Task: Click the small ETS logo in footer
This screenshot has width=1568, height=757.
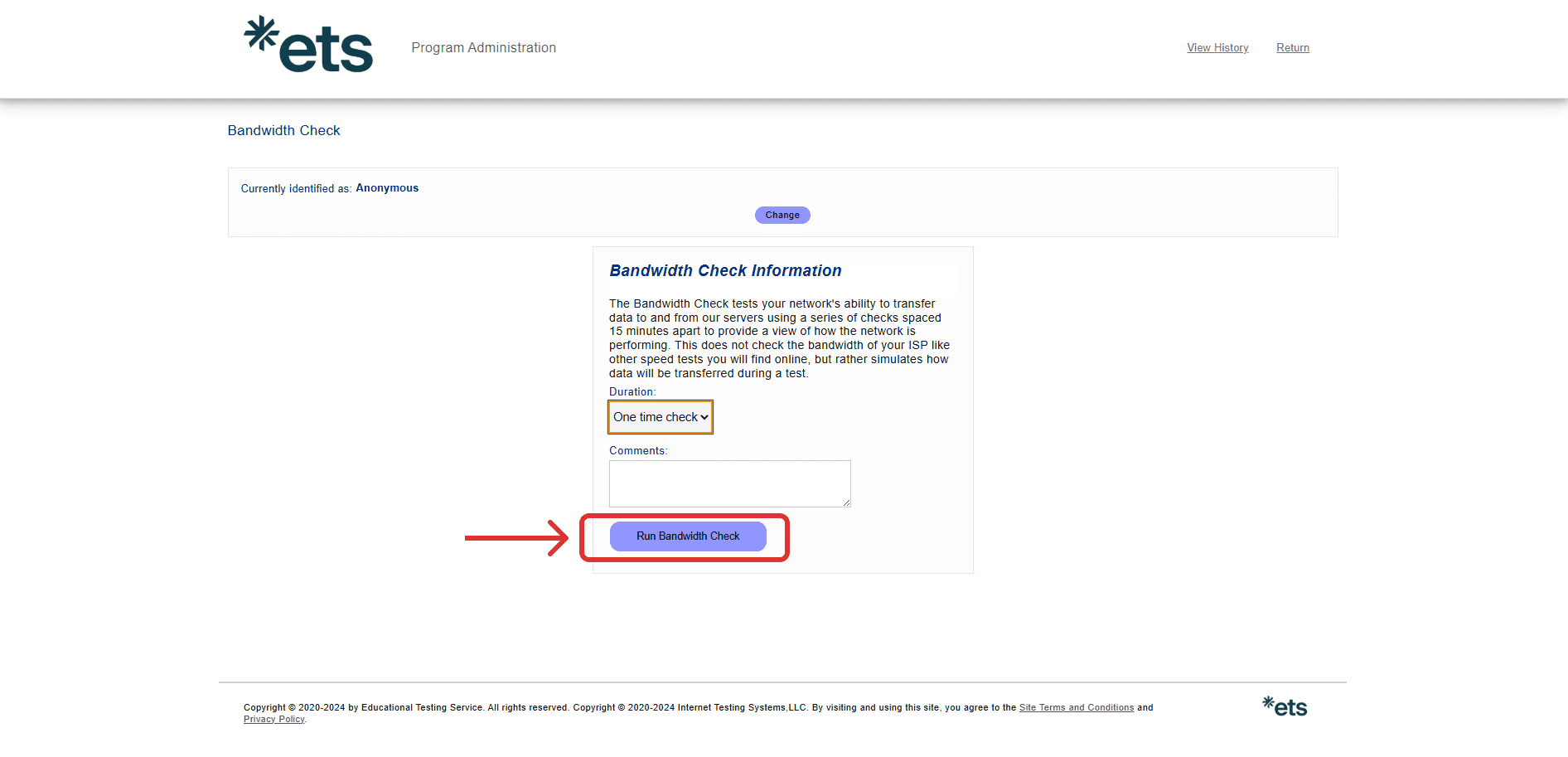Action: tap(1285, 706)
